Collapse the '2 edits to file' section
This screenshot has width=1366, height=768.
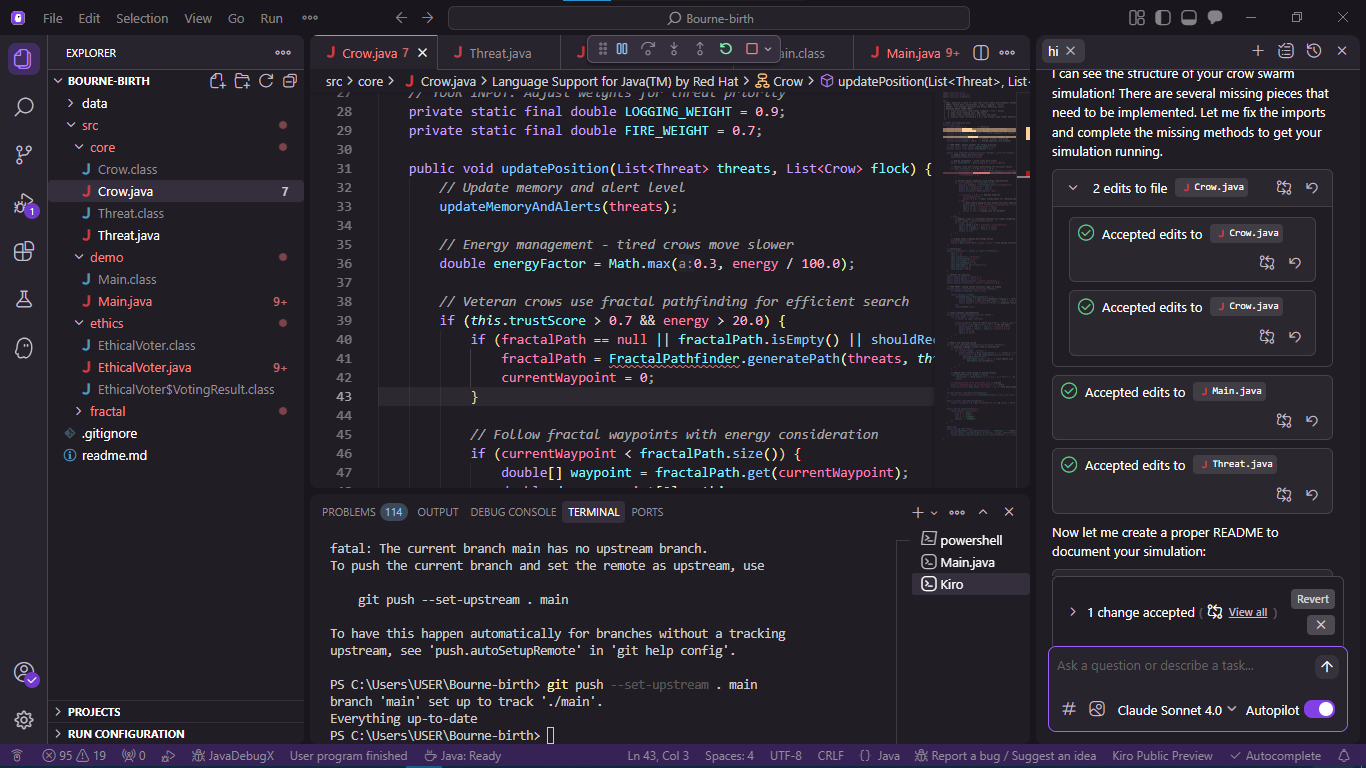pos(1073,188)
